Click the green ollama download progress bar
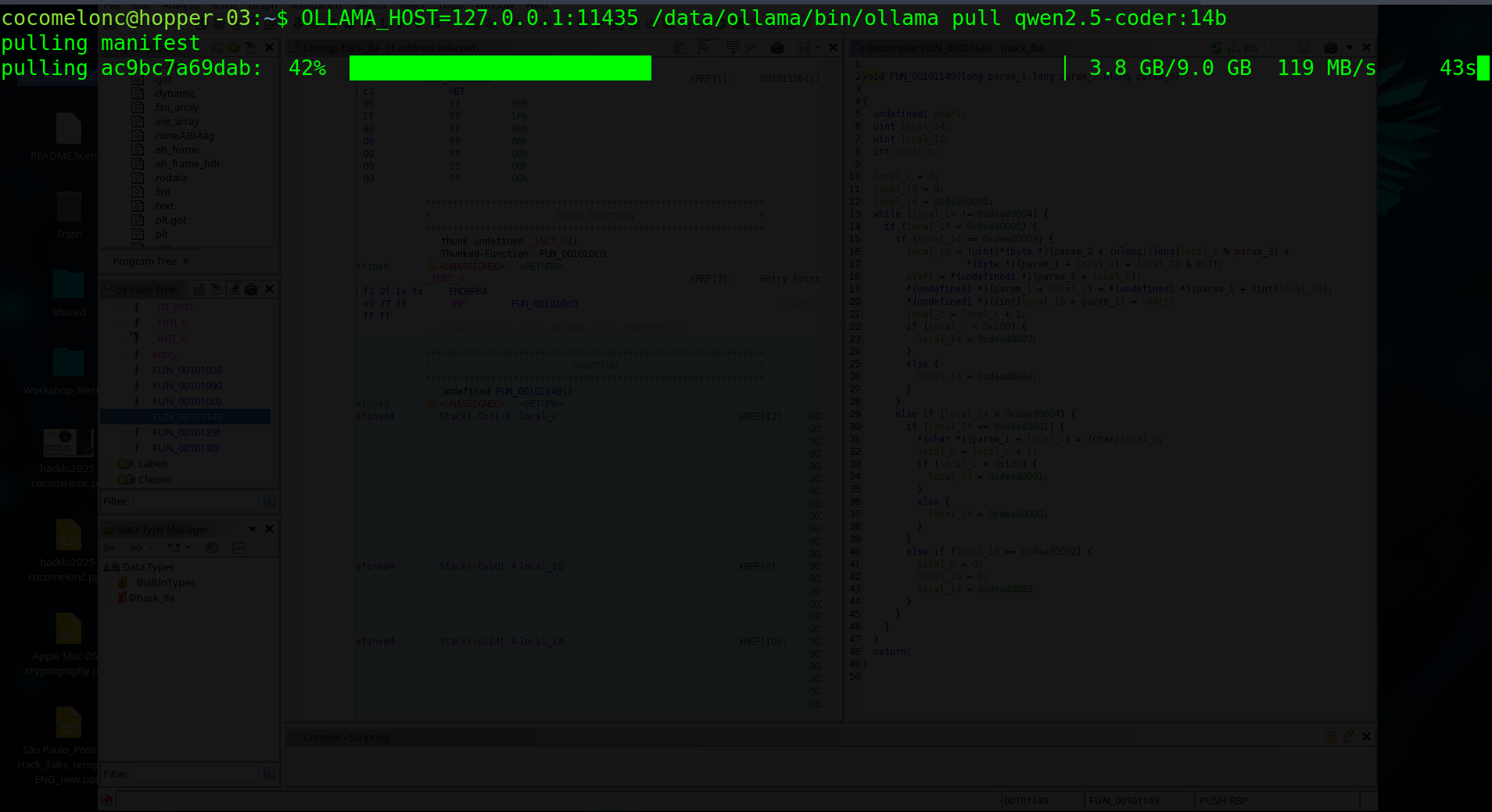The image size is (1492, 812). click(x=500, y=68)
